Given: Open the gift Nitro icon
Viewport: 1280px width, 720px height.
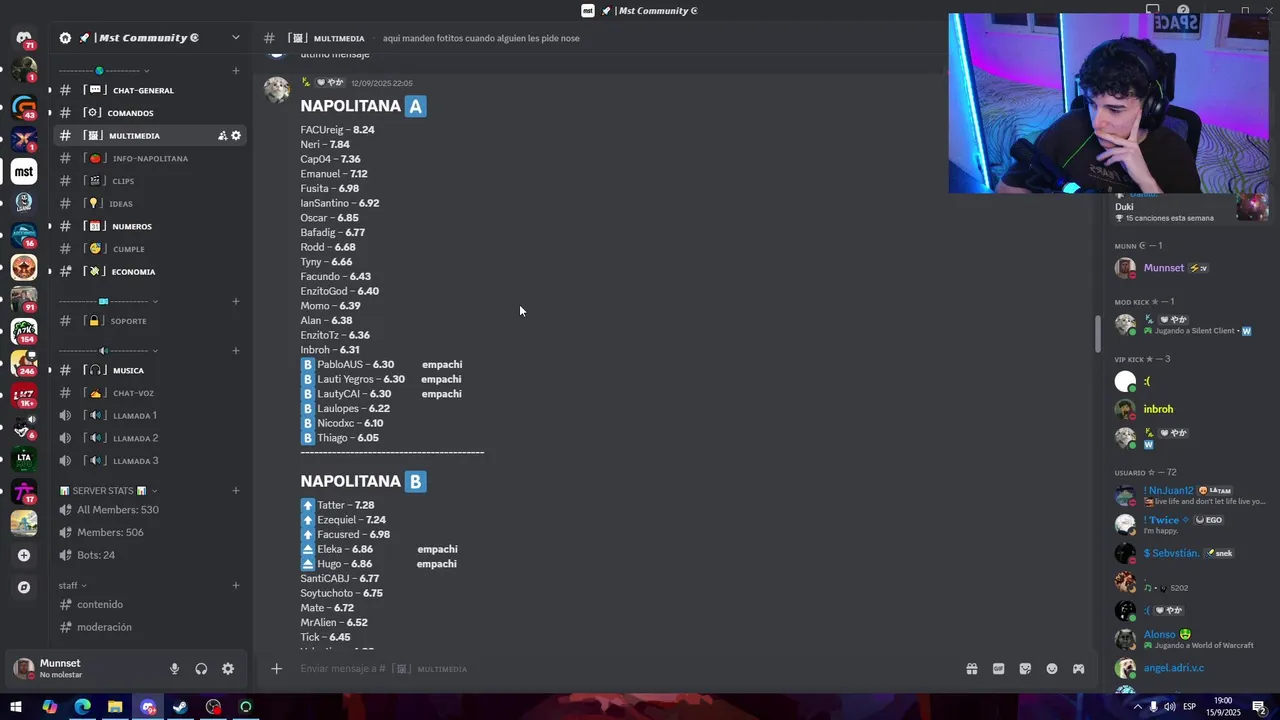Looking at the screenshot, I should tap(971, 669).
